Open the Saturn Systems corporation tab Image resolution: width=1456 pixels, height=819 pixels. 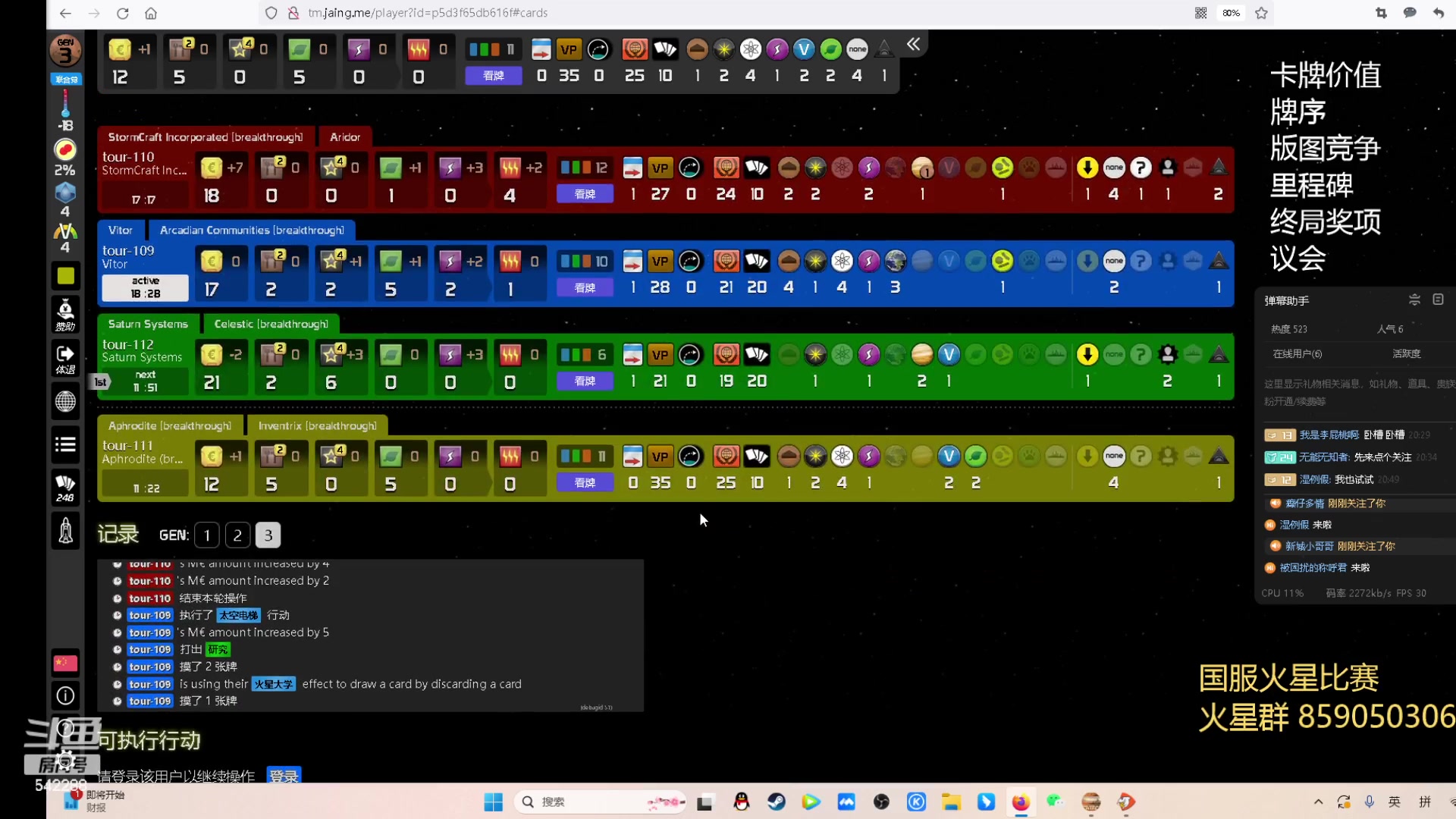point(148,324)
